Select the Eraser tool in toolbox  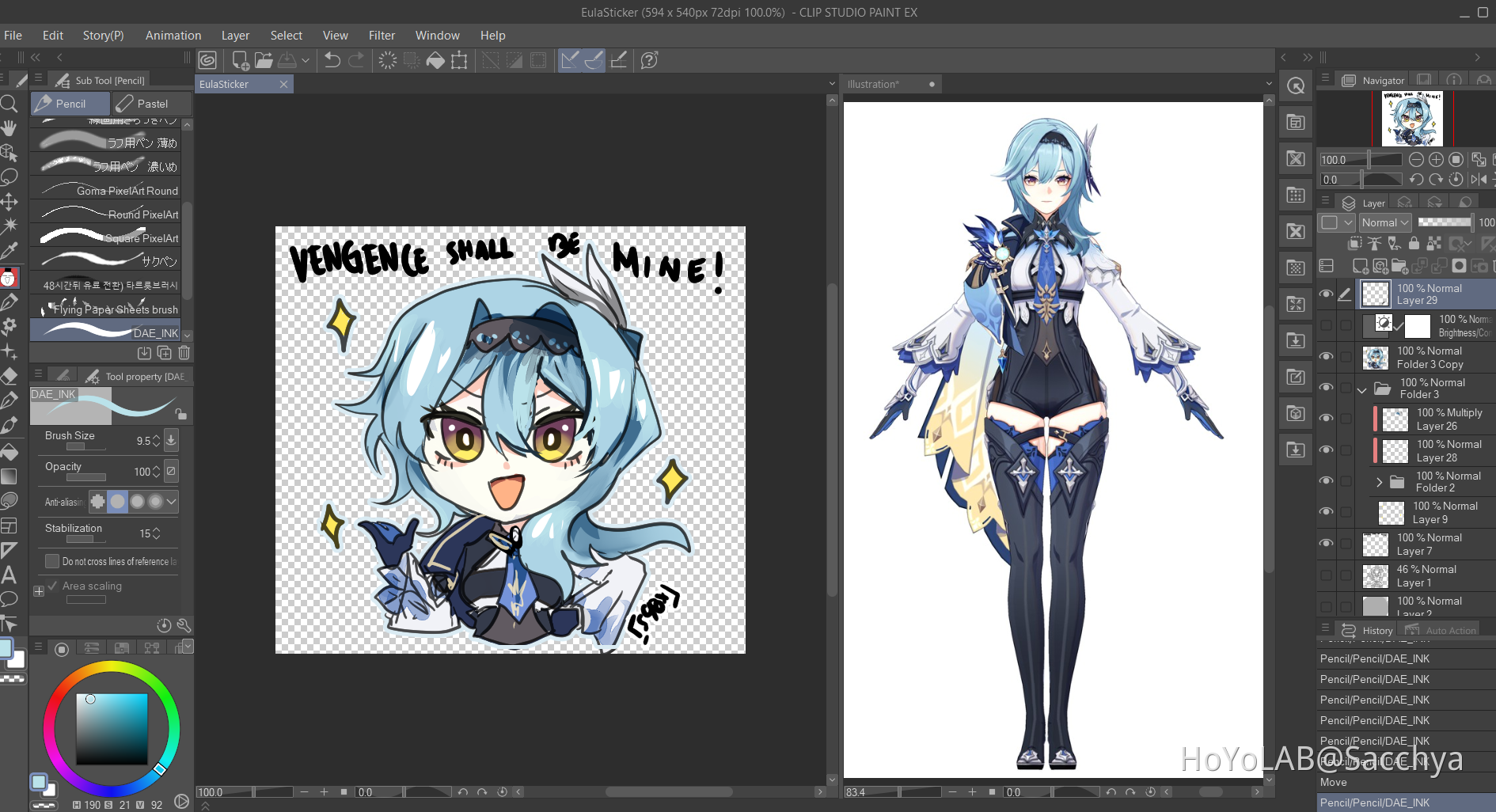click(9, 375)
